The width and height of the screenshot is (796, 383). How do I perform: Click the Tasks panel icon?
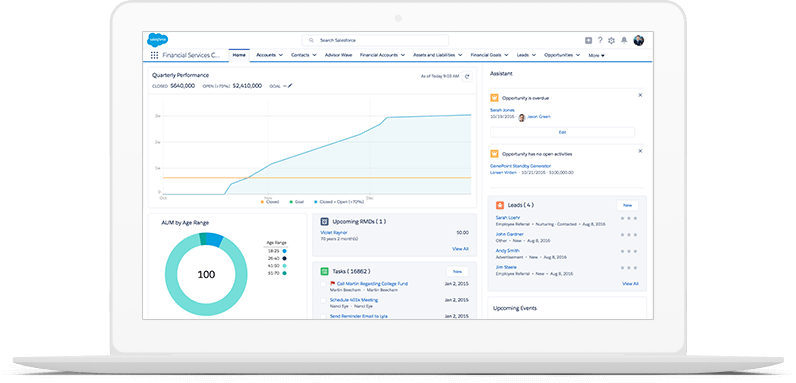324,271
